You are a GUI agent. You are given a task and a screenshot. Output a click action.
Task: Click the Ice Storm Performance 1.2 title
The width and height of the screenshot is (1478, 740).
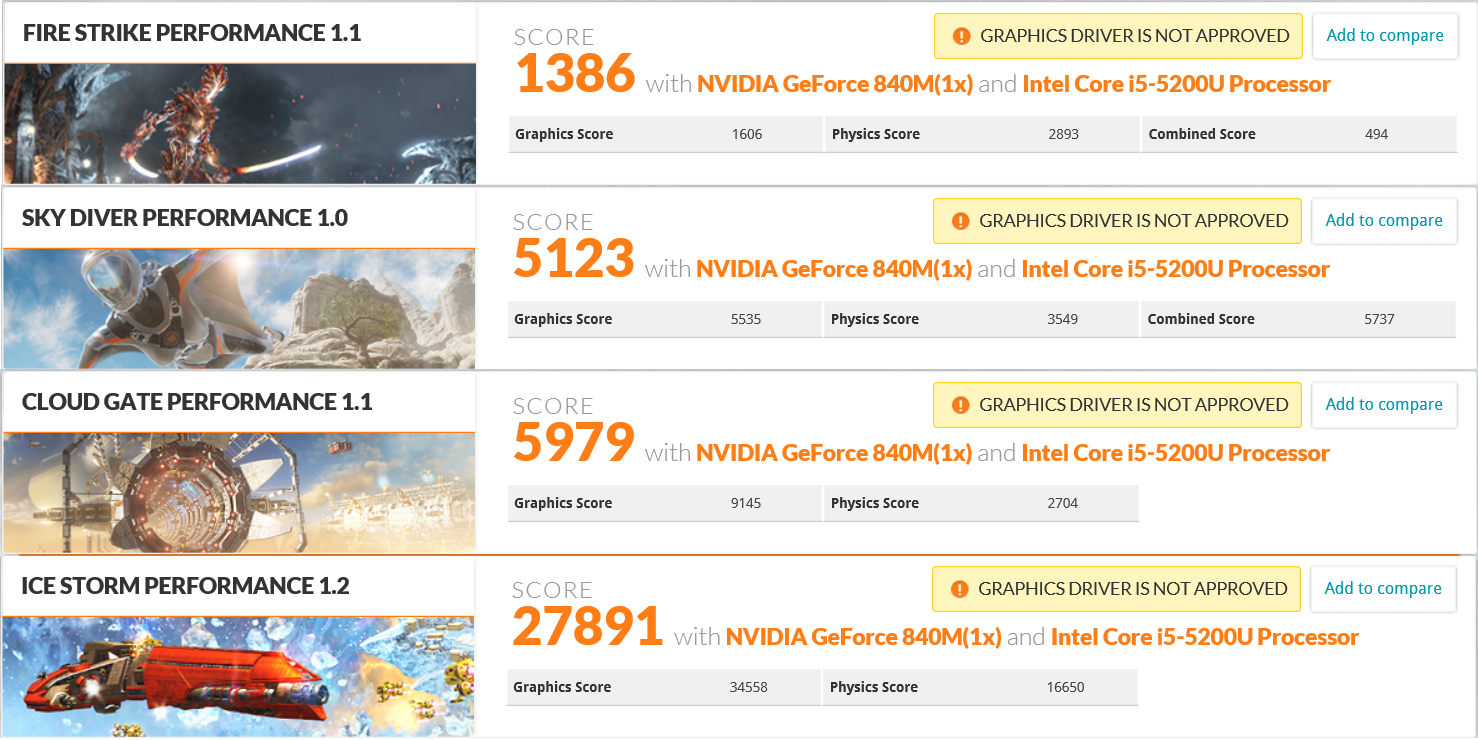[x=186, y=586]
